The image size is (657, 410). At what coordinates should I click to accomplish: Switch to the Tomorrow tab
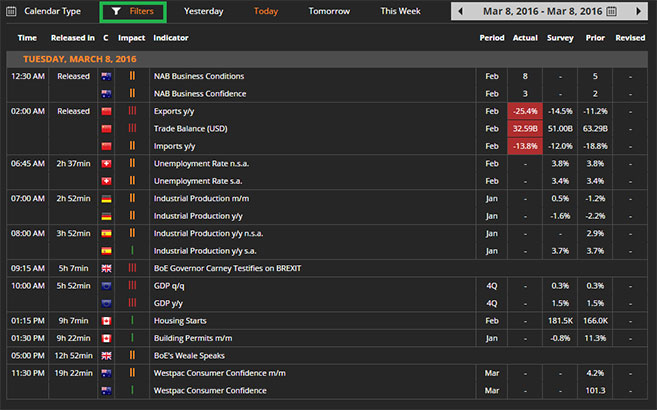point(329,11)
